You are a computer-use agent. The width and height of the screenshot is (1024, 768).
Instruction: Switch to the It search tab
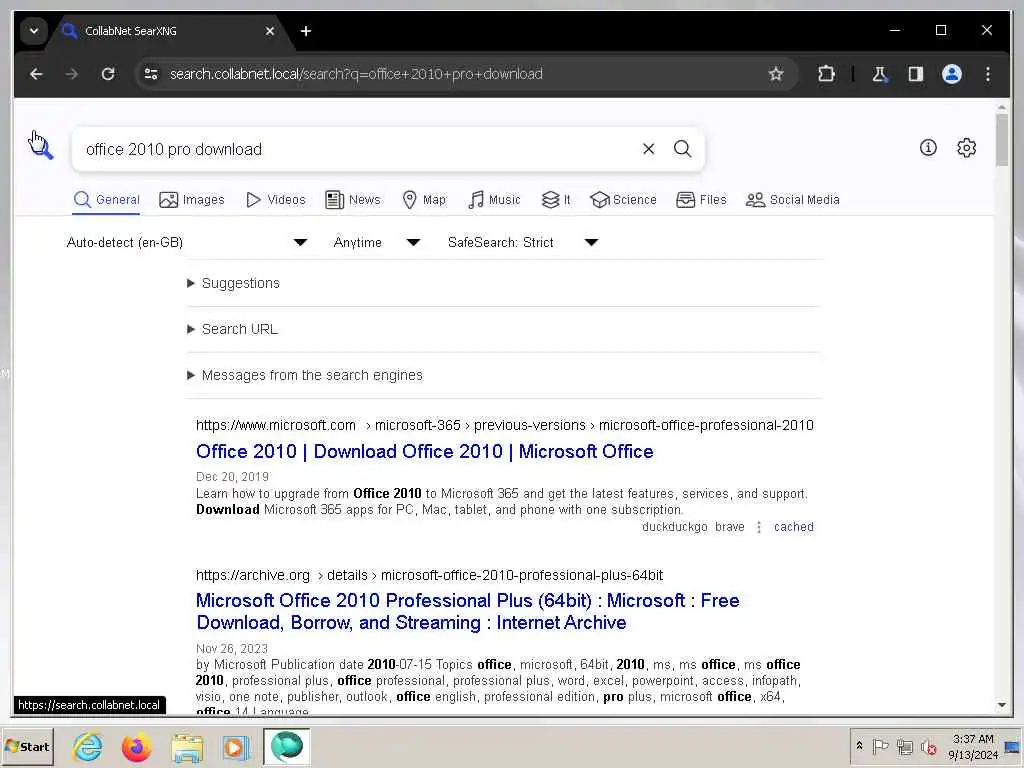pos(556,200)
